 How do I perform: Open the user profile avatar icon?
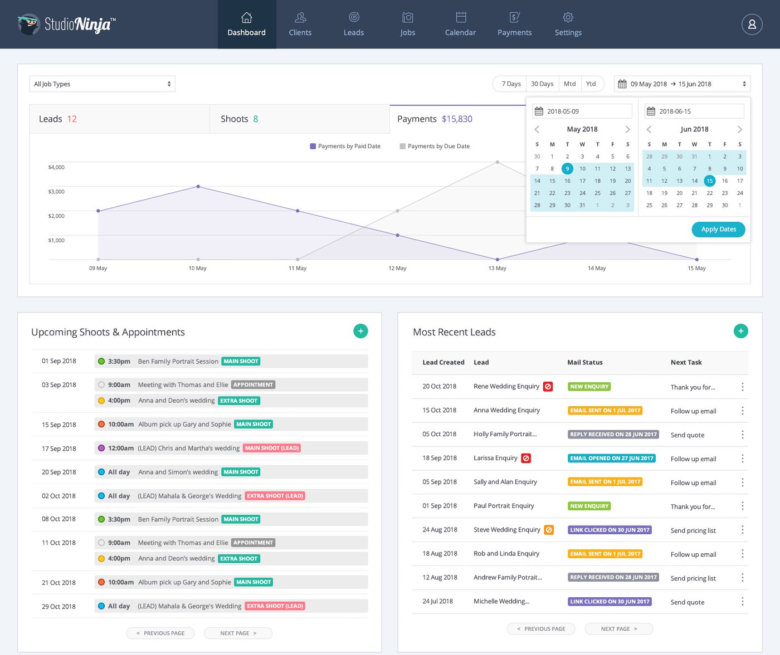(x=751, y=24)
